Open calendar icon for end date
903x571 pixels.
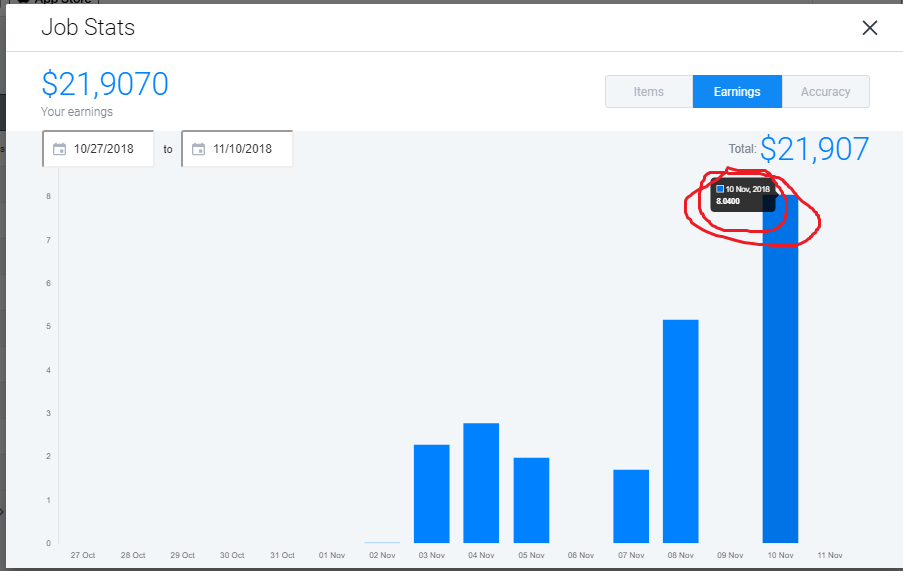pyautogui.click(x=198, y=149)
